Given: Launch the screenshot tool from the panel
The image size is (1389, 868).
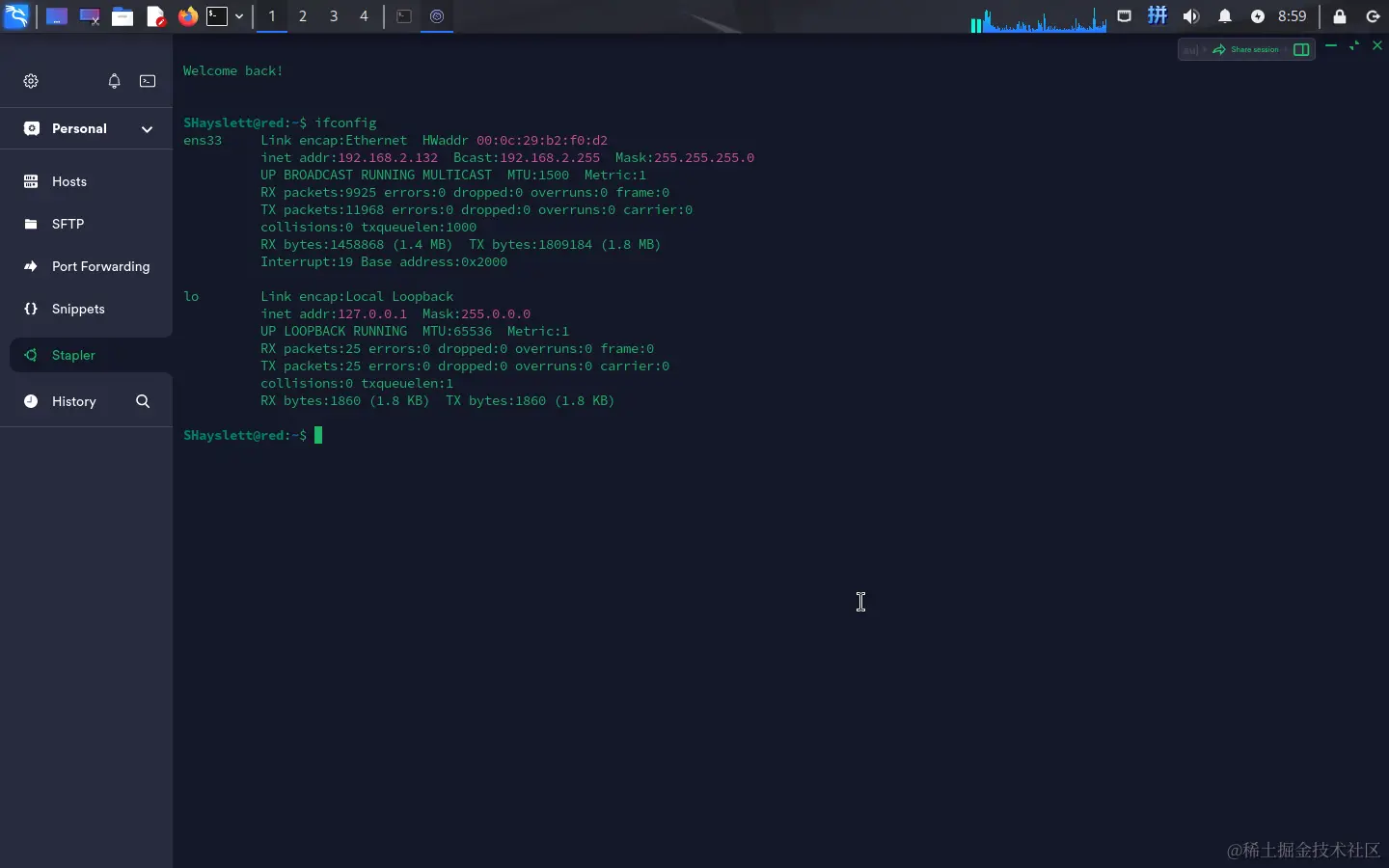Looking at the screenshot, I should [90, 16].
